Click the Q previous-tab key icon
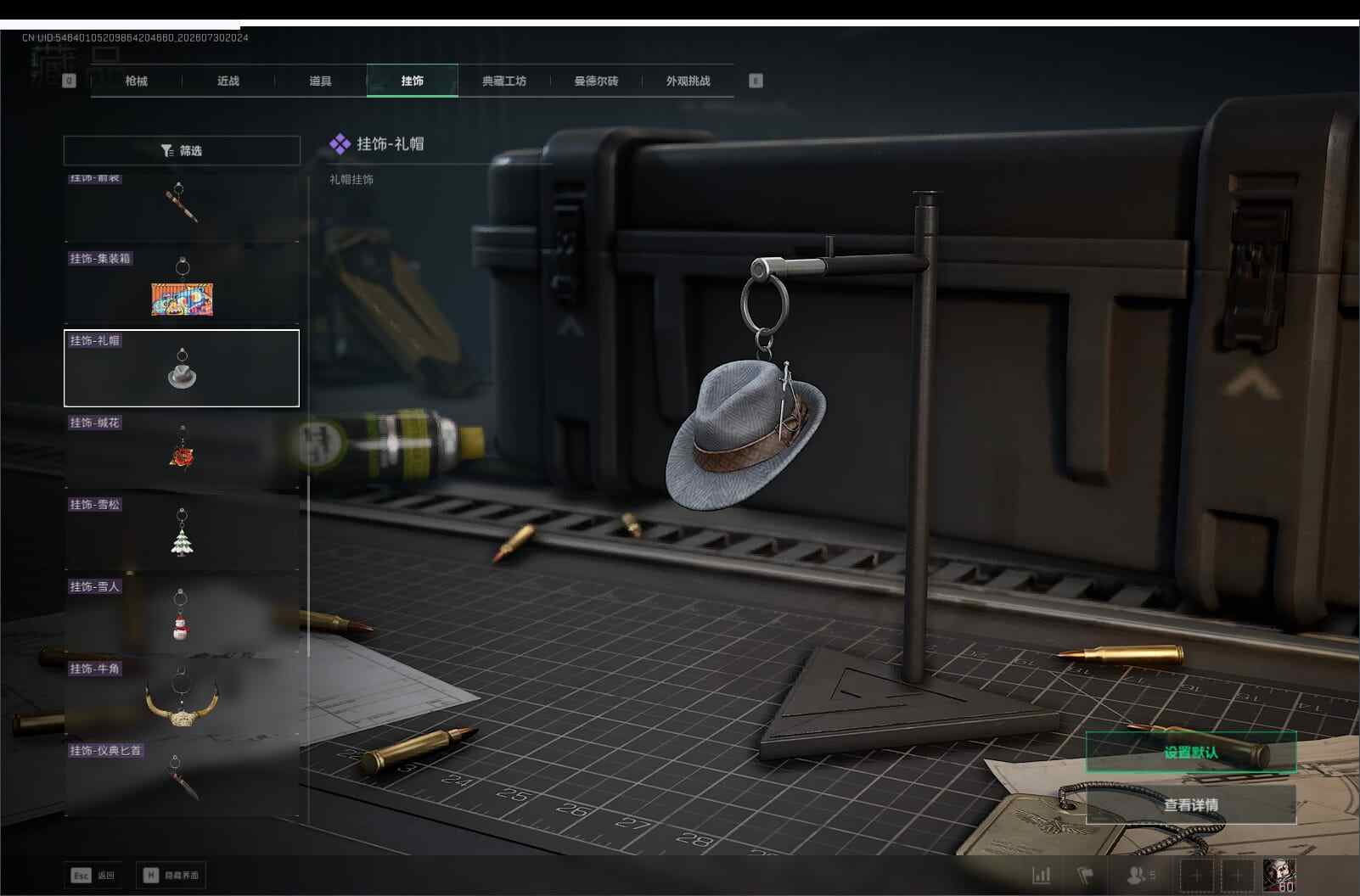Screen dimensions: 1360x896 (70, 81)
